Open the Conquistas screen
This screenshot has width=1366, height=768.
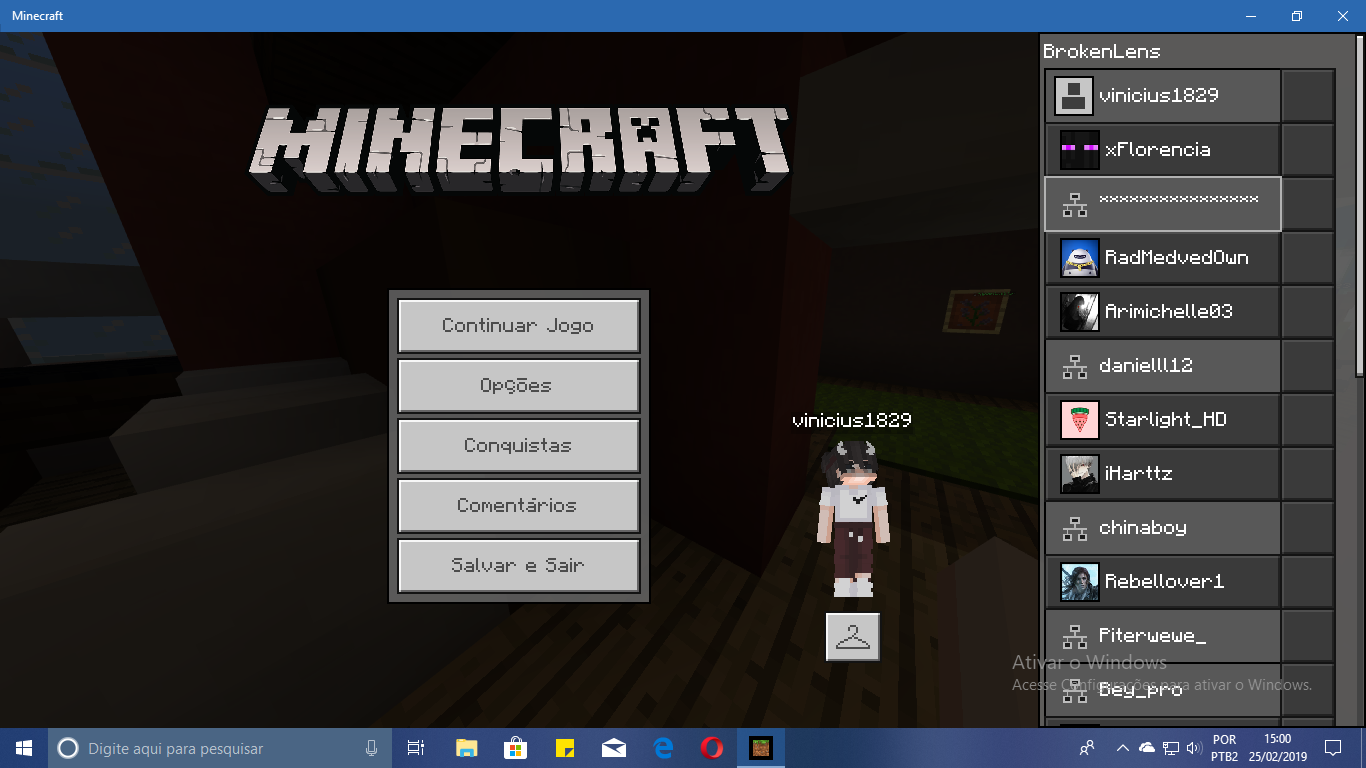[x=518, y=446]
